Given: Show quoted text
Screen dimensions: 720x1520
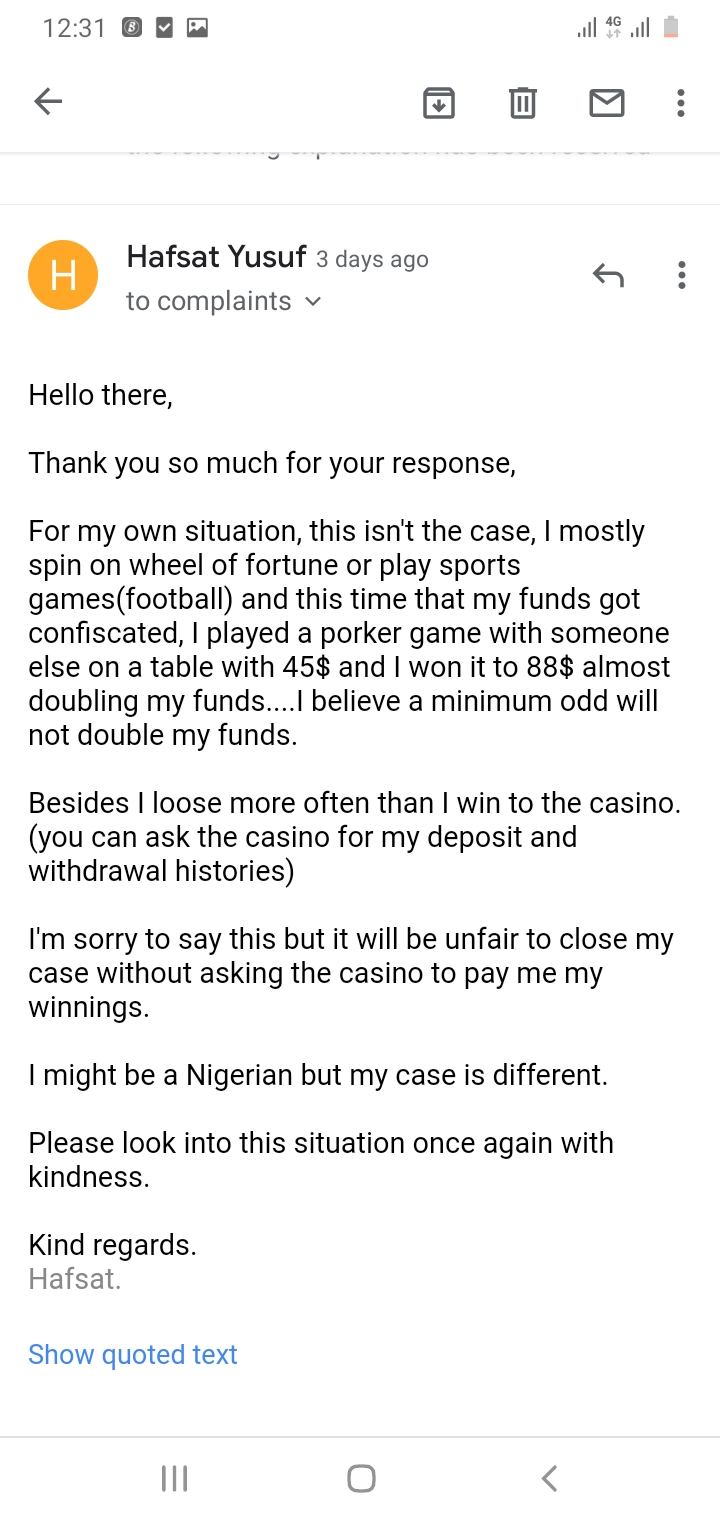Looking at the screenshot, I should click(133, 1354).
